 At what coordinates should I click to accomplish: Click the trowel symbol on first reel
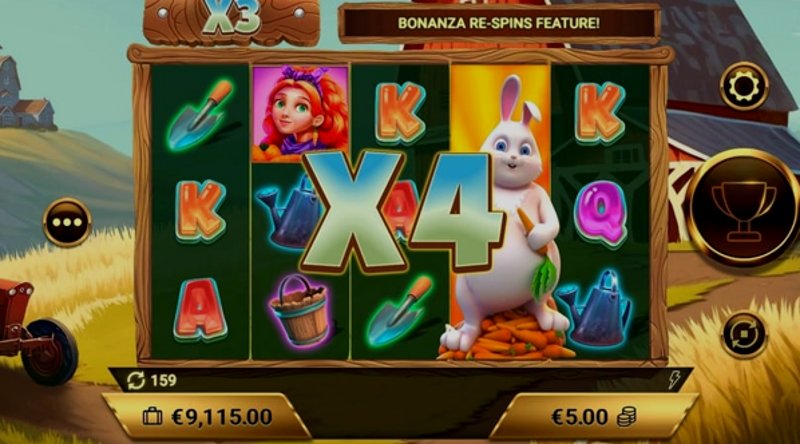[199, 115]
